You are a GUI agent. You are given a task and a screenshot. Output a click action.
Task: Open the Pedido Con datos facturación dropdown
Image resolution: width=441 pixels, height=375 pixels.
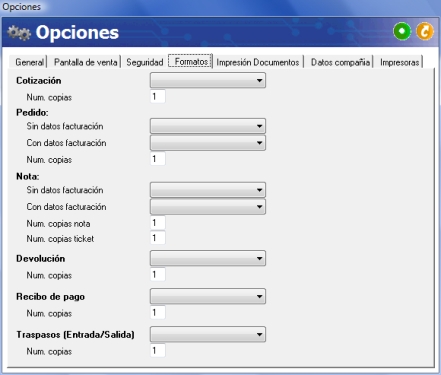point(208,143)
